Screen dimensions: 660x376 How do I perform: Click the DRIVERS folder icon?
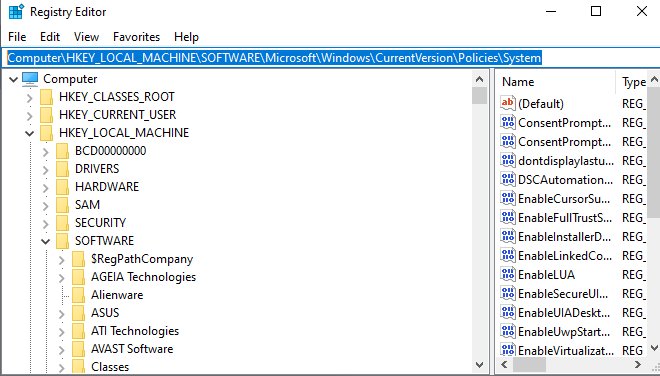point(63,169)
